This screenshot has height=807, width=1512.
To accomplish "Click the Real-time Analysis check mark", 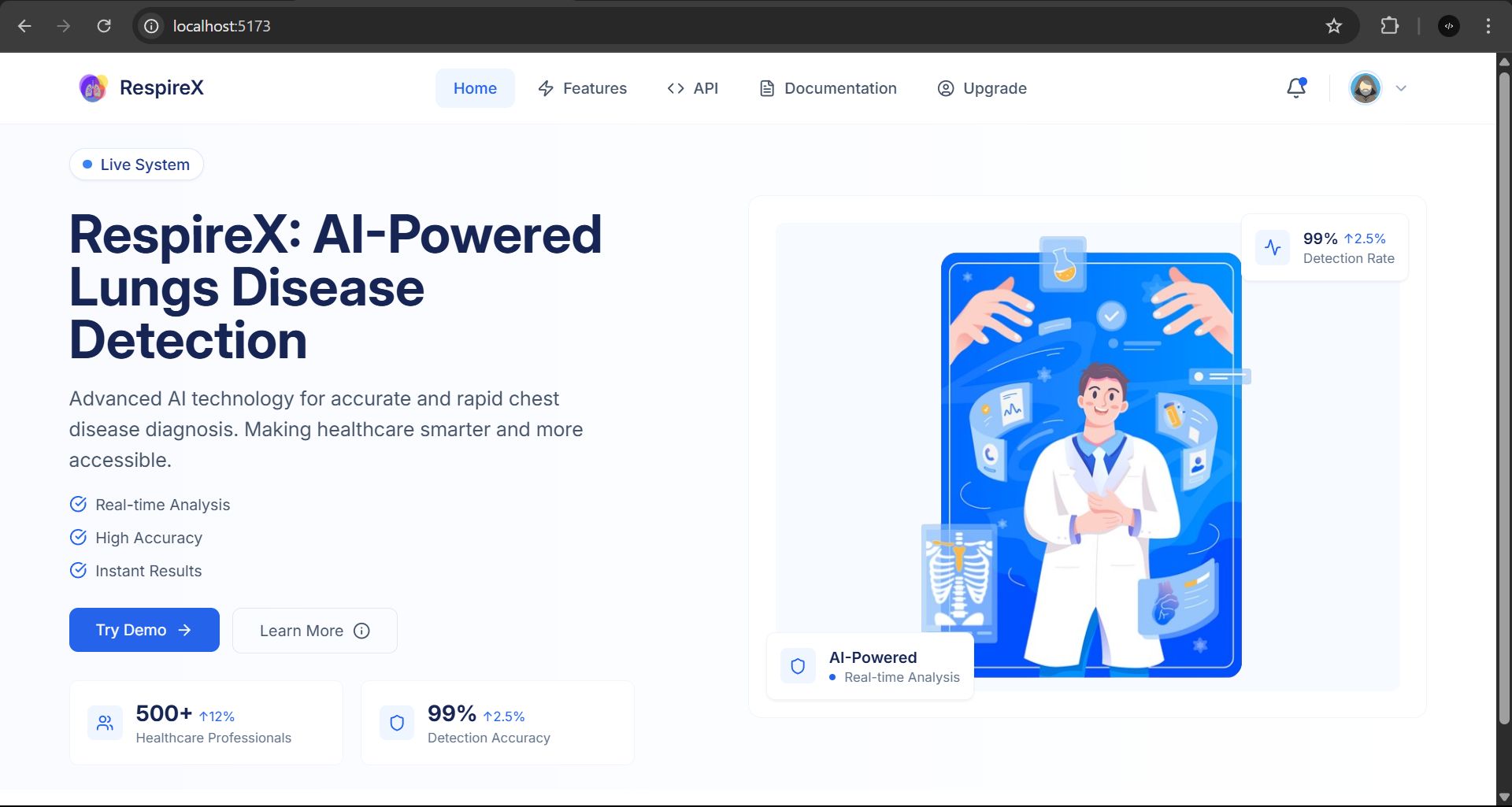I will click(x=78, y=505).
